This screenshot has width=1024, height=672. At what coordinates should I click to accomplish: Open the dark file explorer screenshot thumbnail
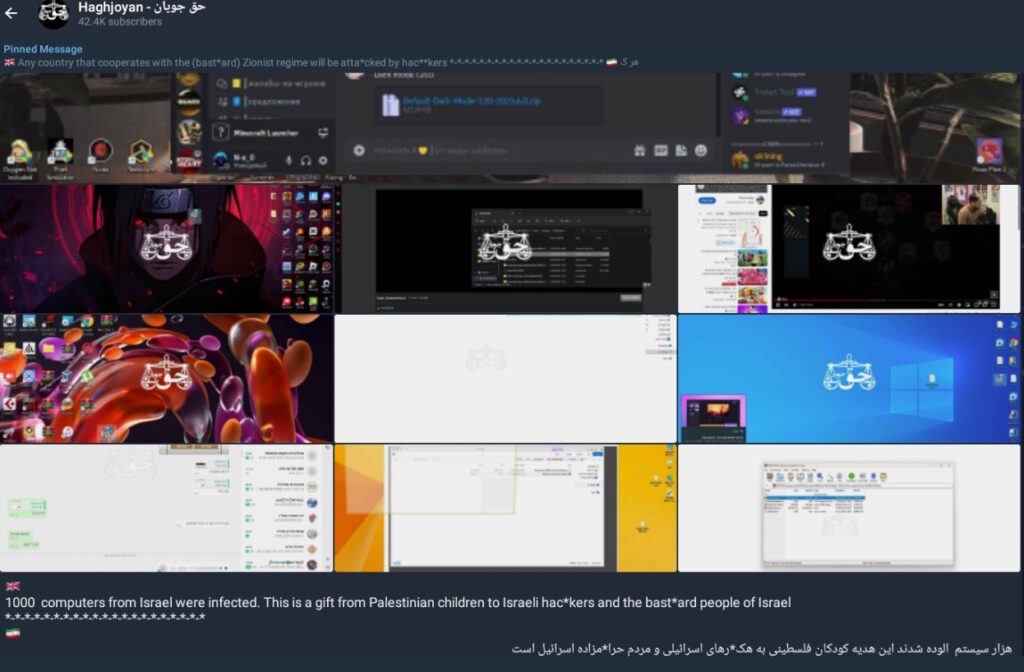[509, 248]
